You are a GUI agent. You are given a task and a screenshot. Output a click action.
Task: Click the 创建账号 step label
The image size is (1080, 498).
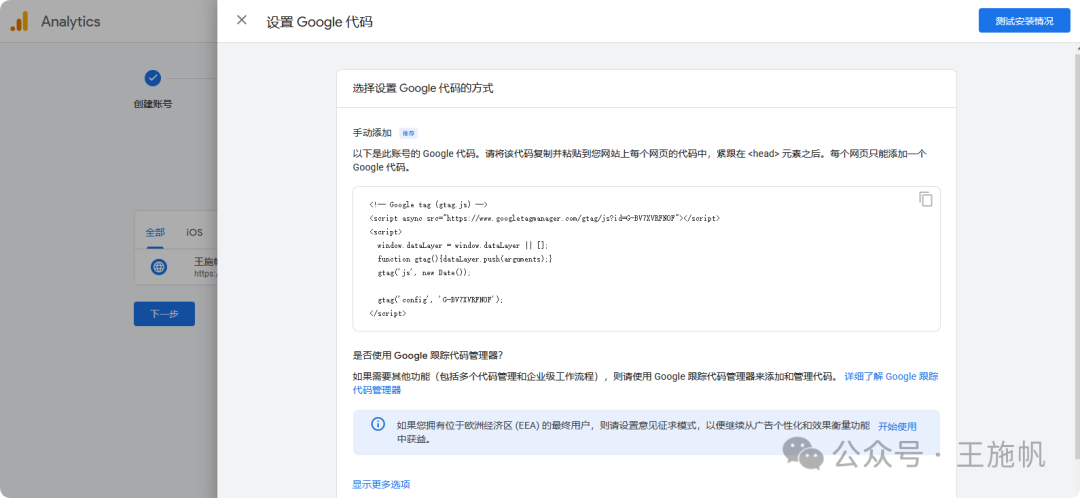153,105
